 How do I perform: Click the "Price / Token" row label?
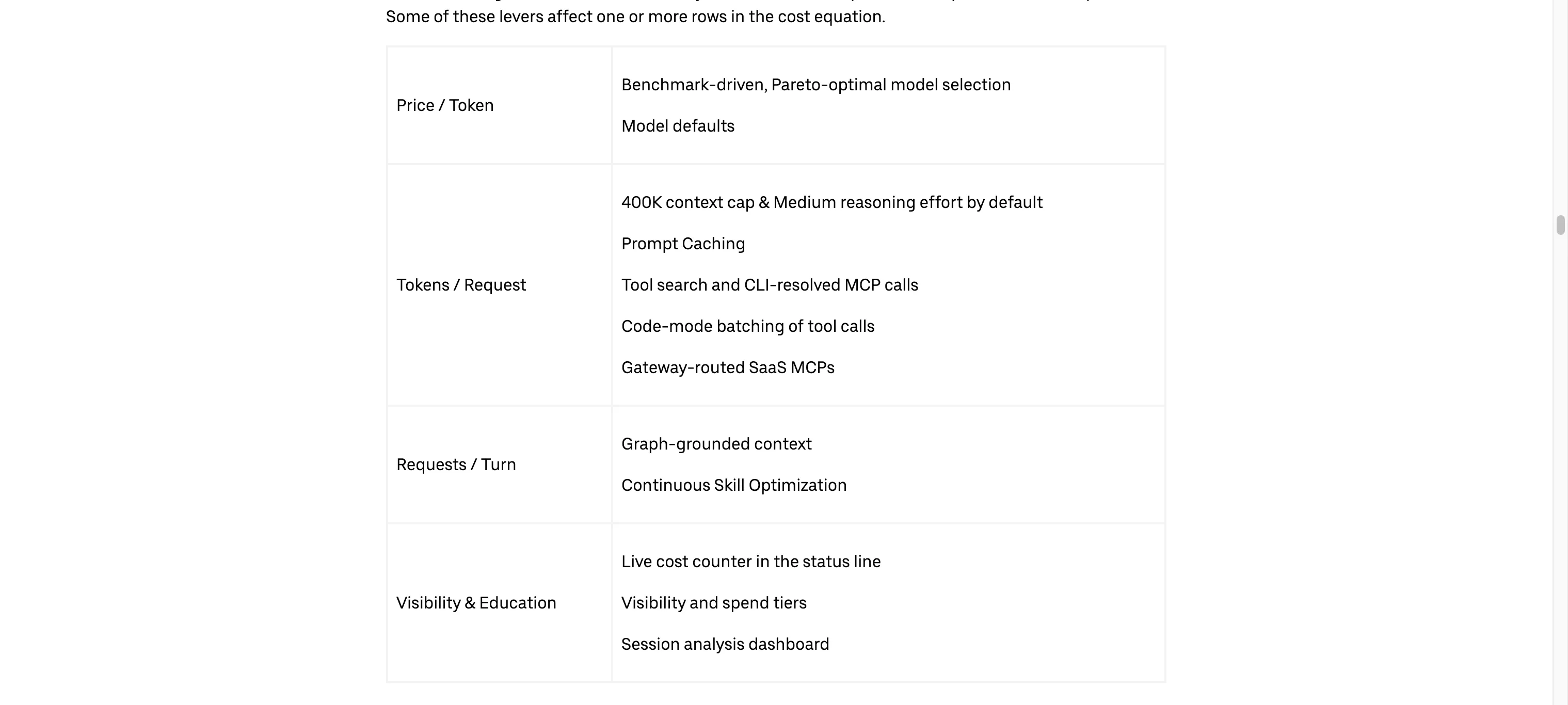(x=445, y=105)
